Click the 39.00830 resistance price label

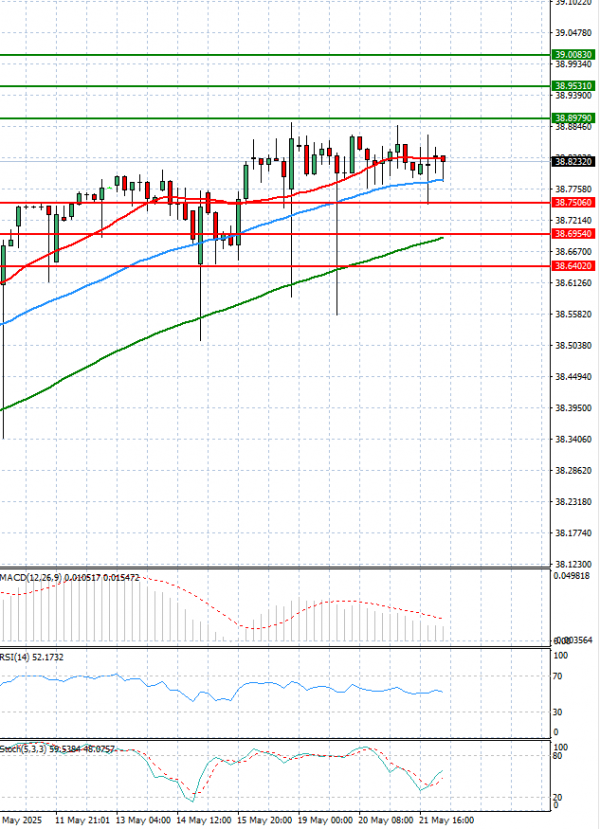574,55
